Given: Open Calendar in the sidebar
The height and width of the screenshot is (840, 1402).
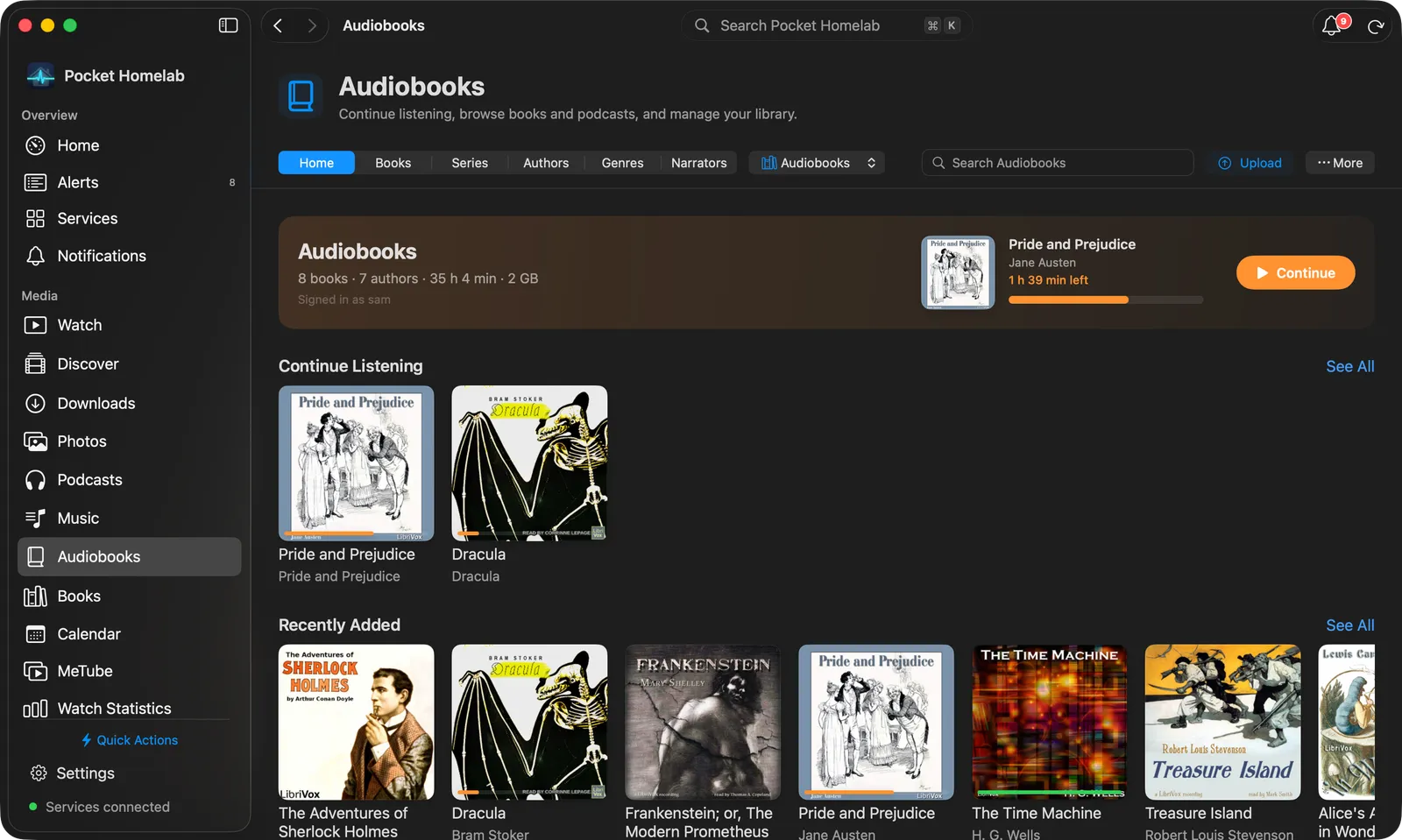Looking at the screenshot, I should (130, 633).
